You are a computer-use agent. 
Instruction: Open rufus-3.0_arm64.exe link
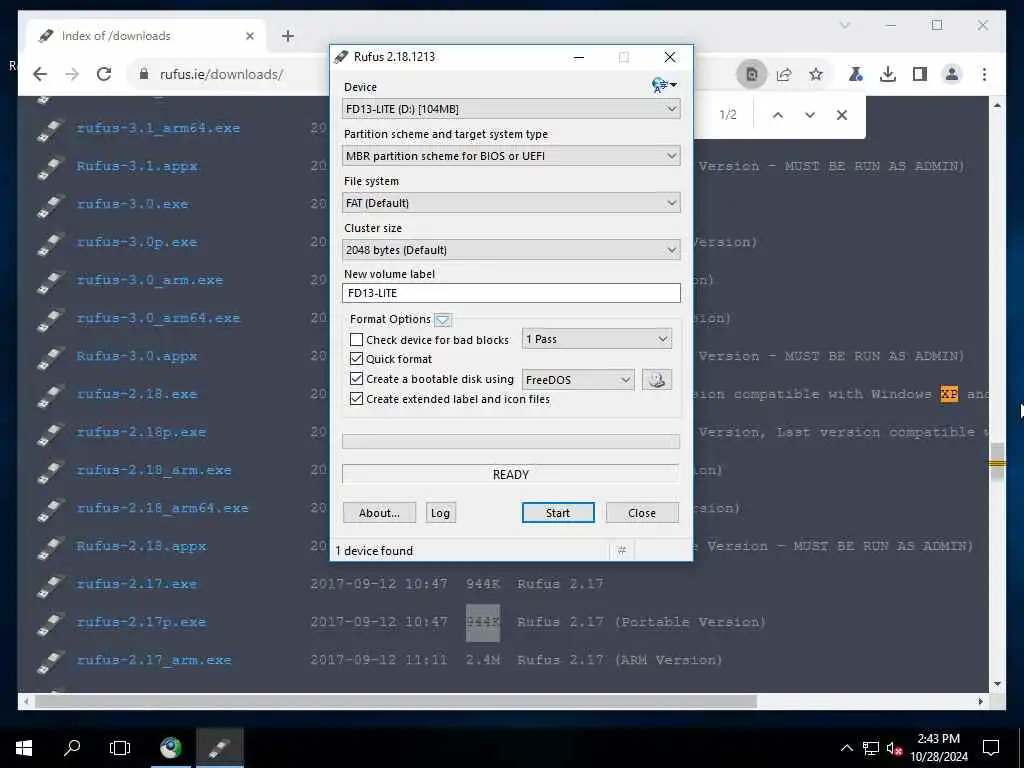point(159,318)
